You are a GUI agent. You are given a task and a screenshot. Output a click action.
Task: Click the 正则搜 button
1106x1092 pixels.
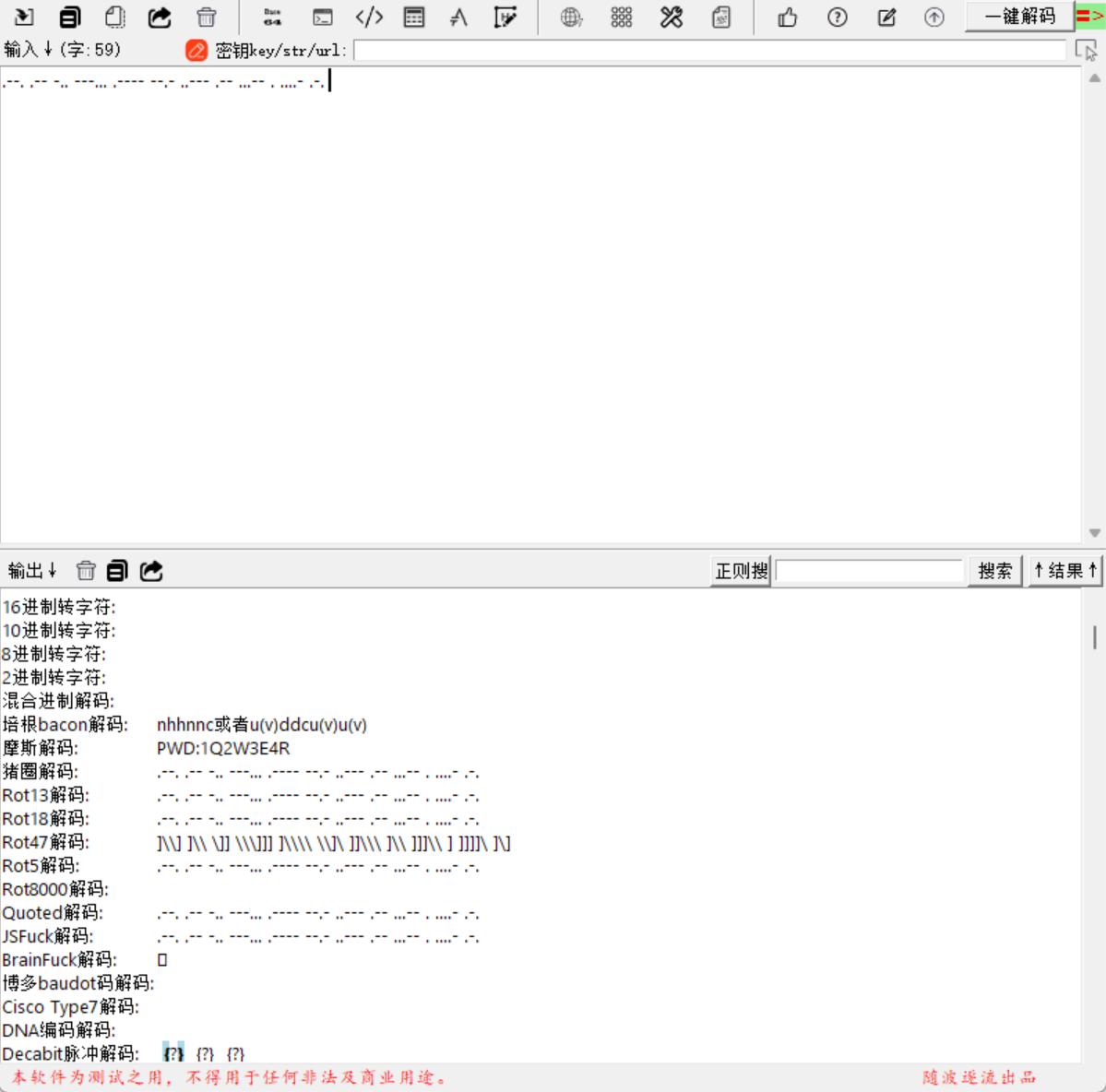click(741, 571)
